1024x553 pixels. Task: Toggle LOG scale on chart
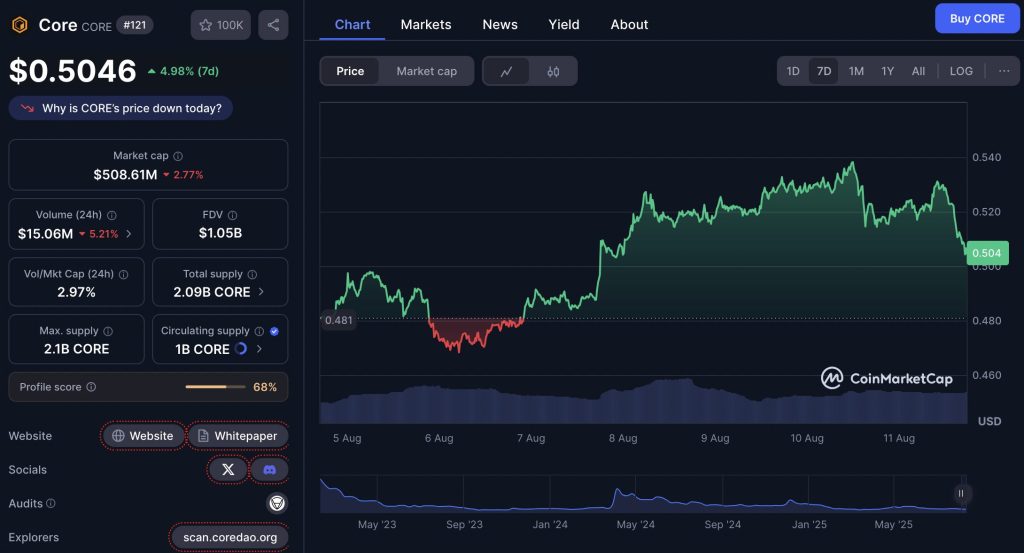tap(961, 71)
